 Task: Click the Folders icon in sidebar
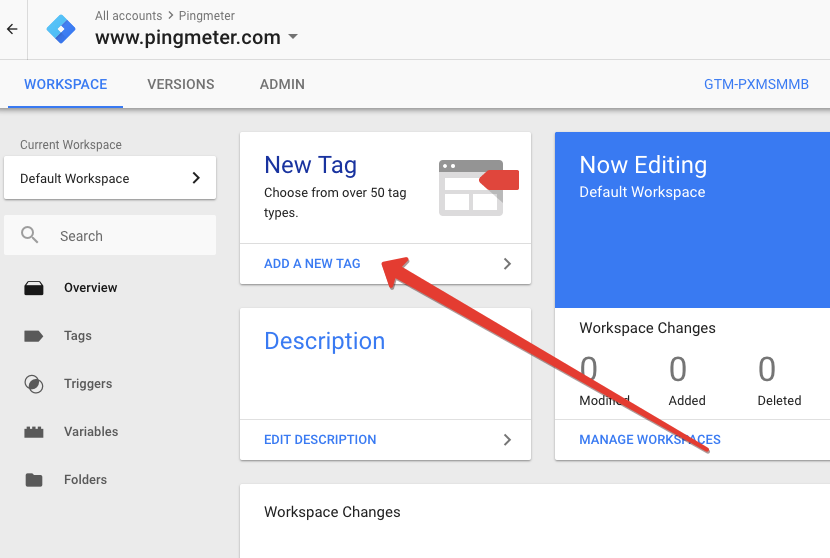point(34,480)
